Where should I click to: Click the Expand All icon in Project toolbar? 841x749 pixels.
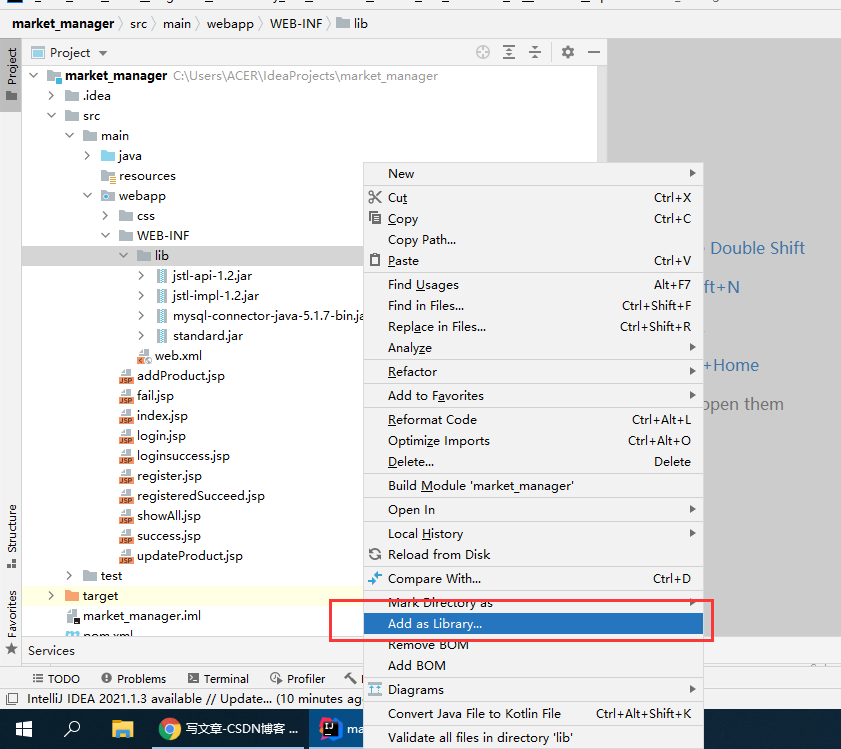[508, 52]
